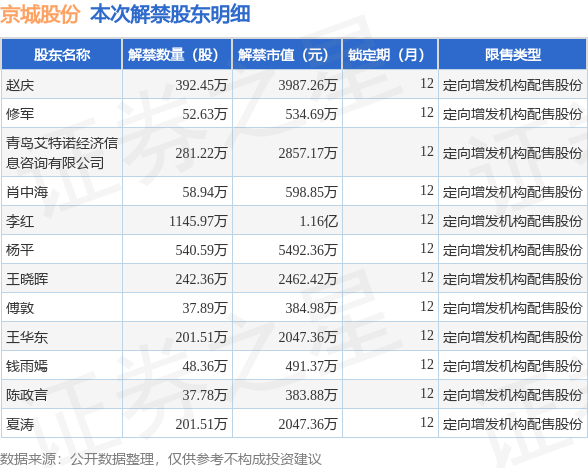Image resolution: width=588 pixels, height=468 pixels.
Task: Click shareholder name 李红
Action: [x=20, y=221]
